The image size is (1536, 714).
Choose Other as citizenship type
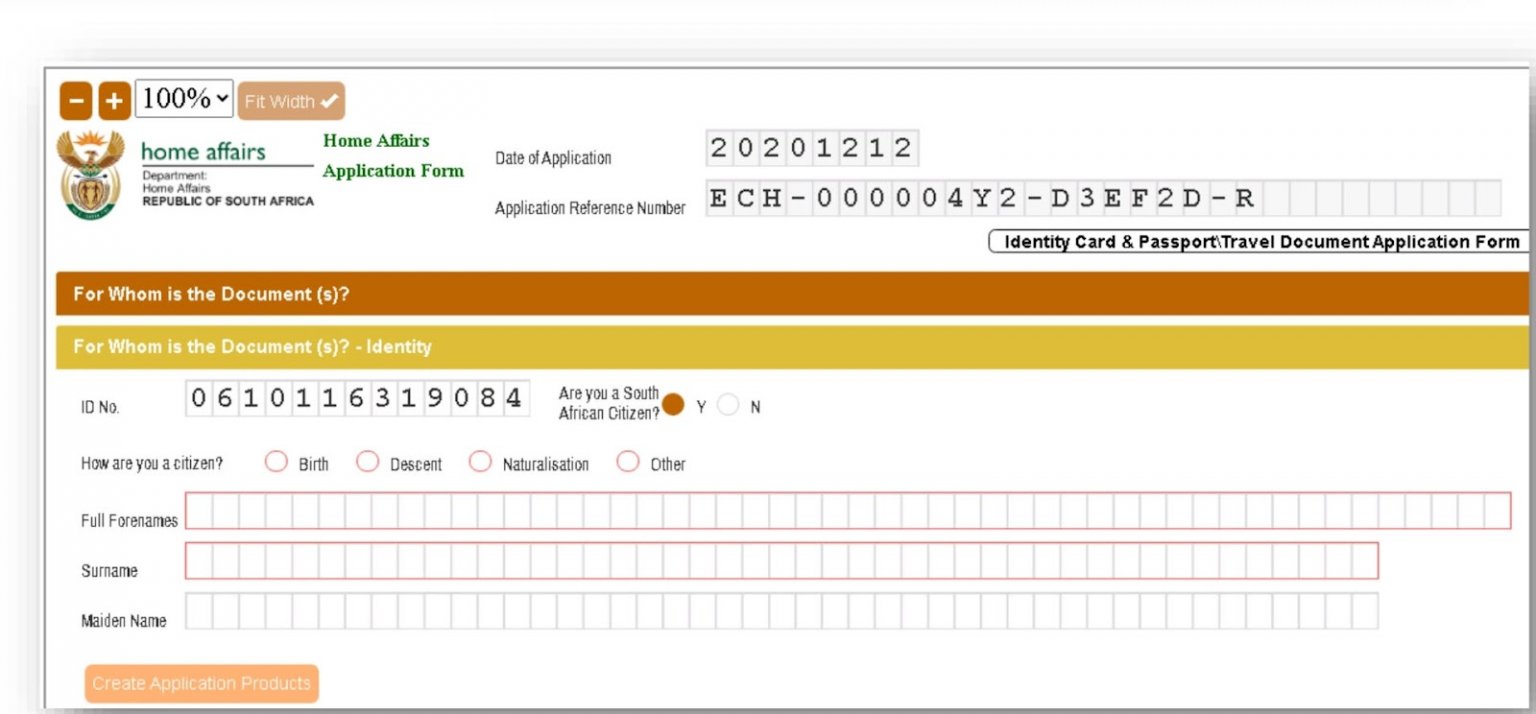(628, 462)
